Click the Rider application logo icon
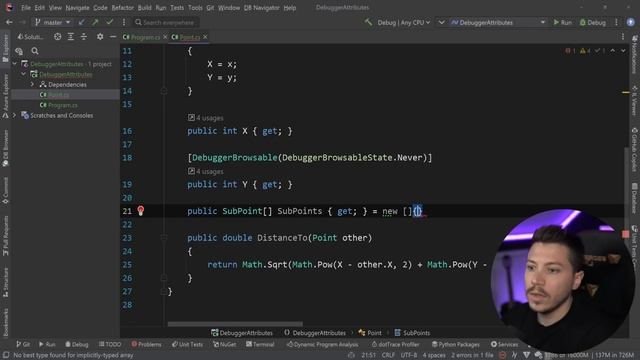This screenshot has height=360, width=640. [x=9, y=7]
